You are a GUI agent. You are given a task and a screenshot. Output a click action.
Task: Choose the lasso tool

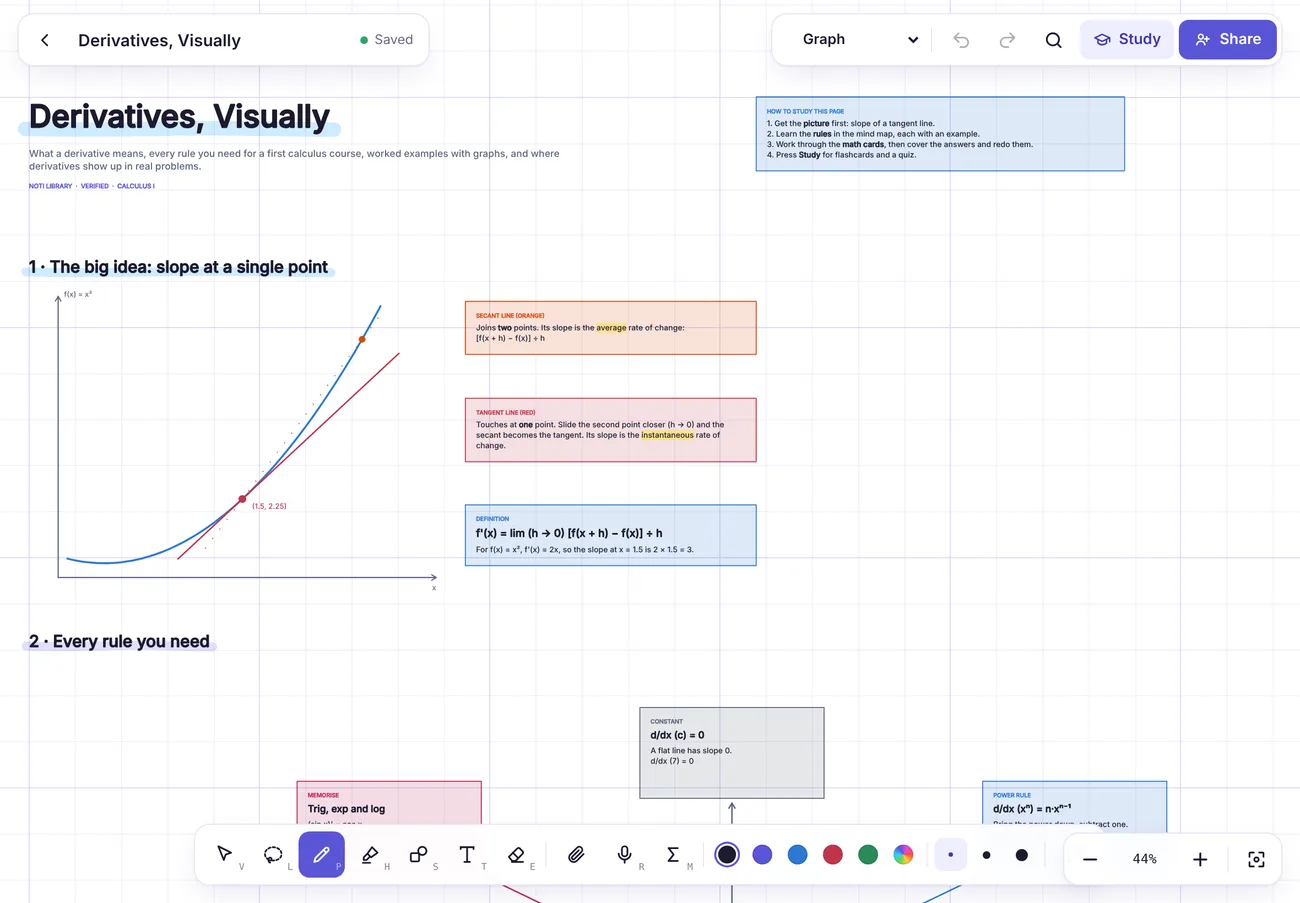tap(273, 855)
